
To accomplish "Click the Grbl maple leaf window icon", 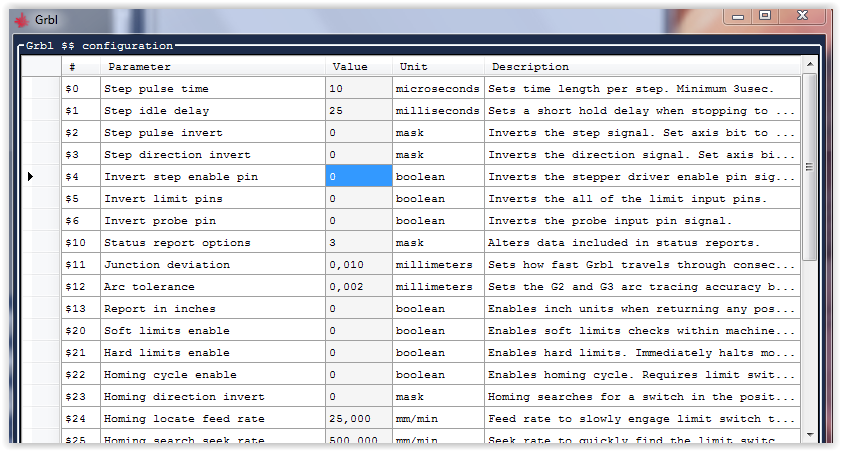I will tap(21, 20).
